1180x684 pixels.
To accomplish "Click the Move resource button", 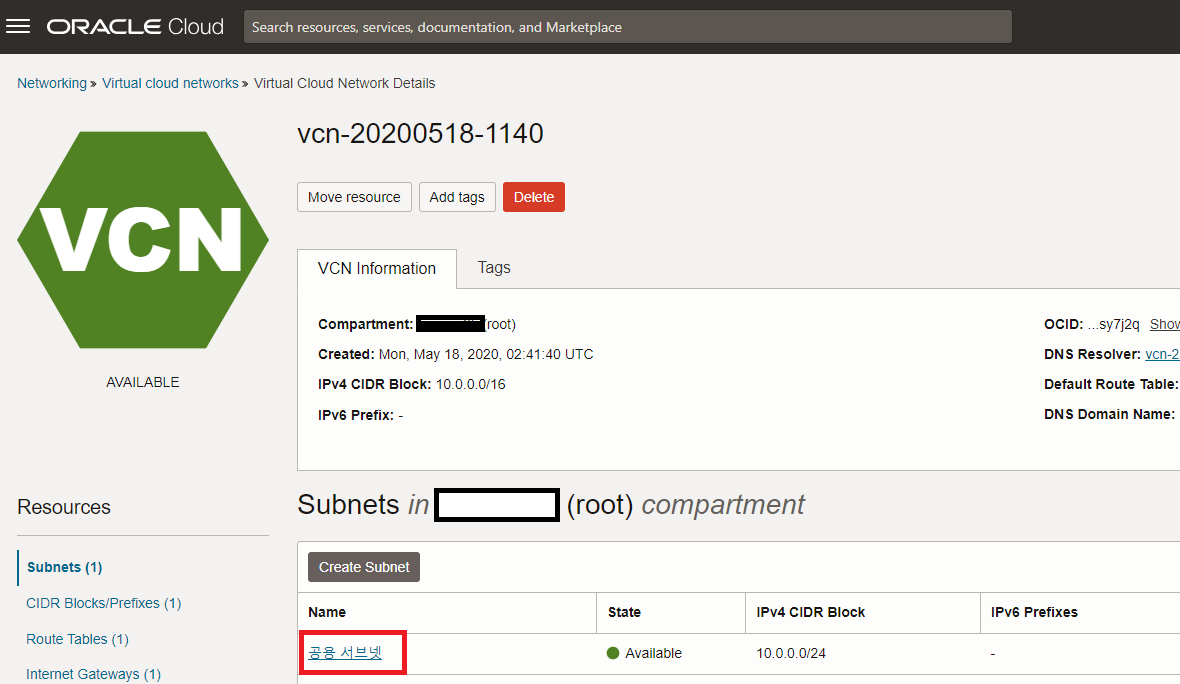I will tap(354, 197).
